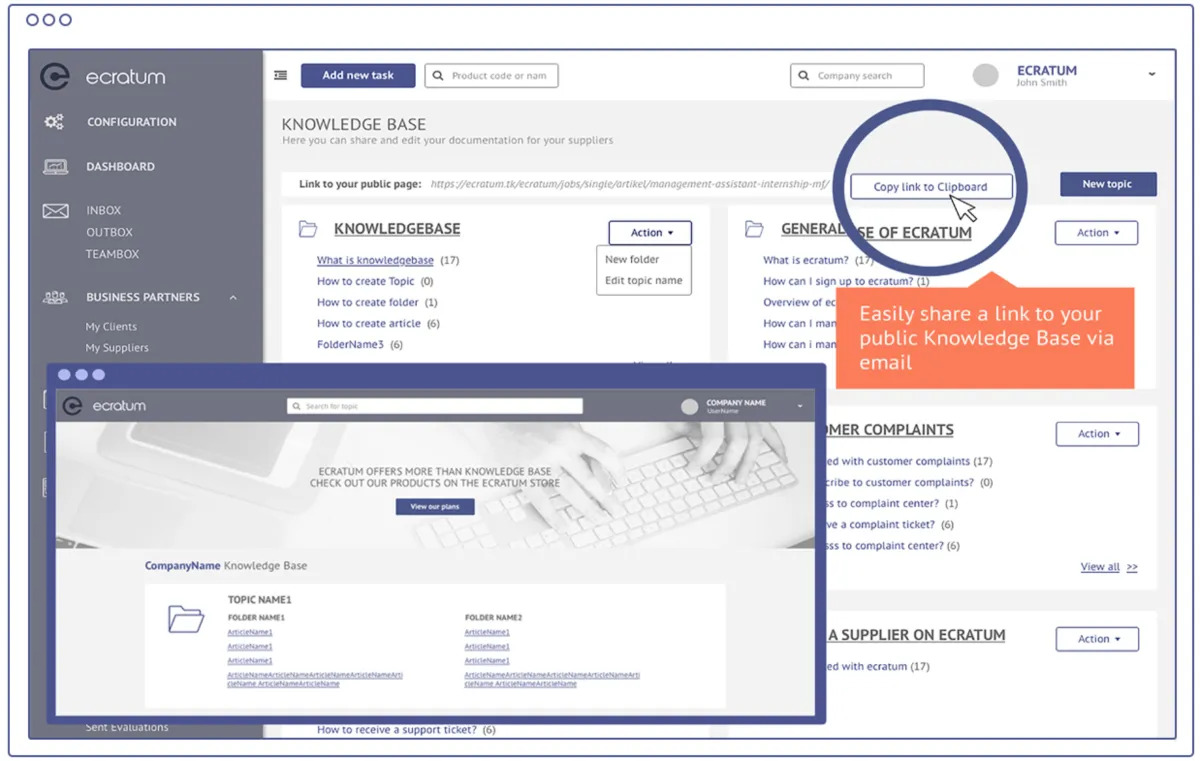The image size is (1200, 761).
Task: Go to Teambox in the sidebar
Action: 112,254
